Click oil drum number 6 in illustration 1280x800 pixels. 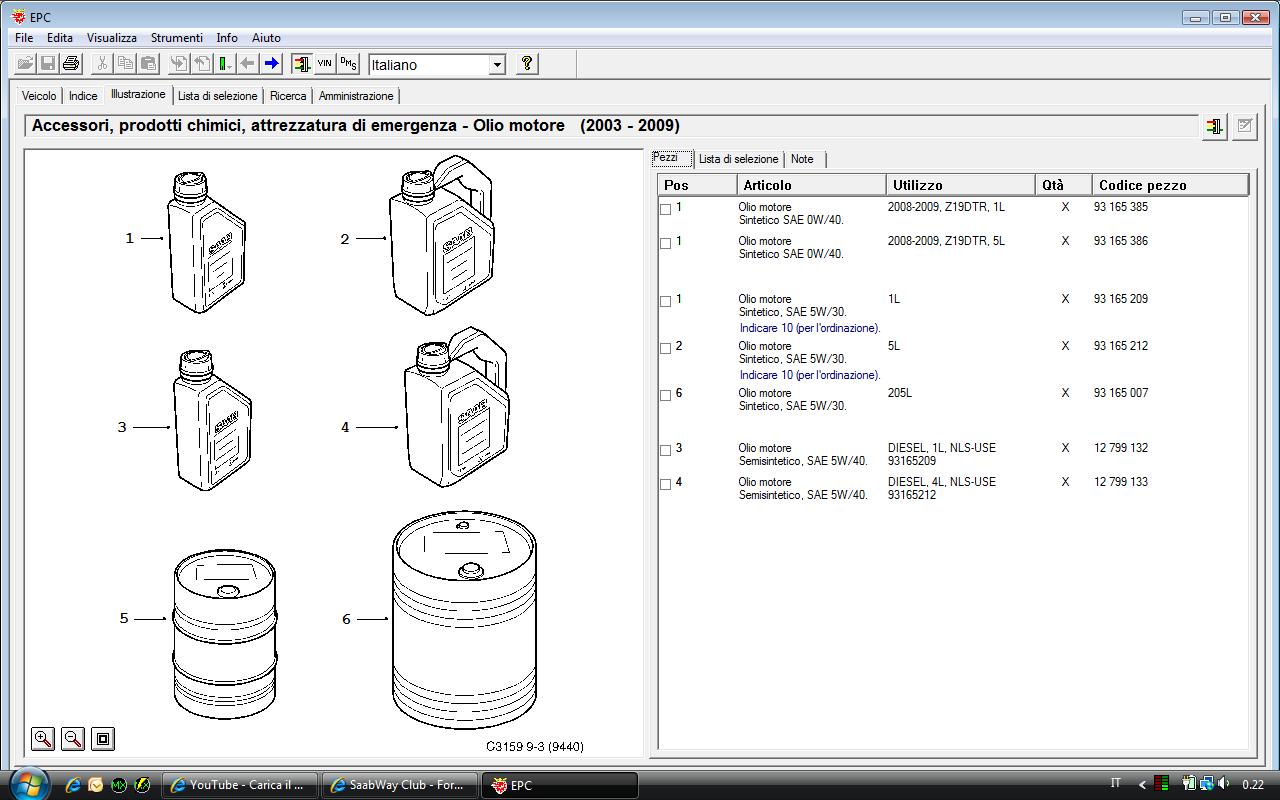[x=464, y=620]
